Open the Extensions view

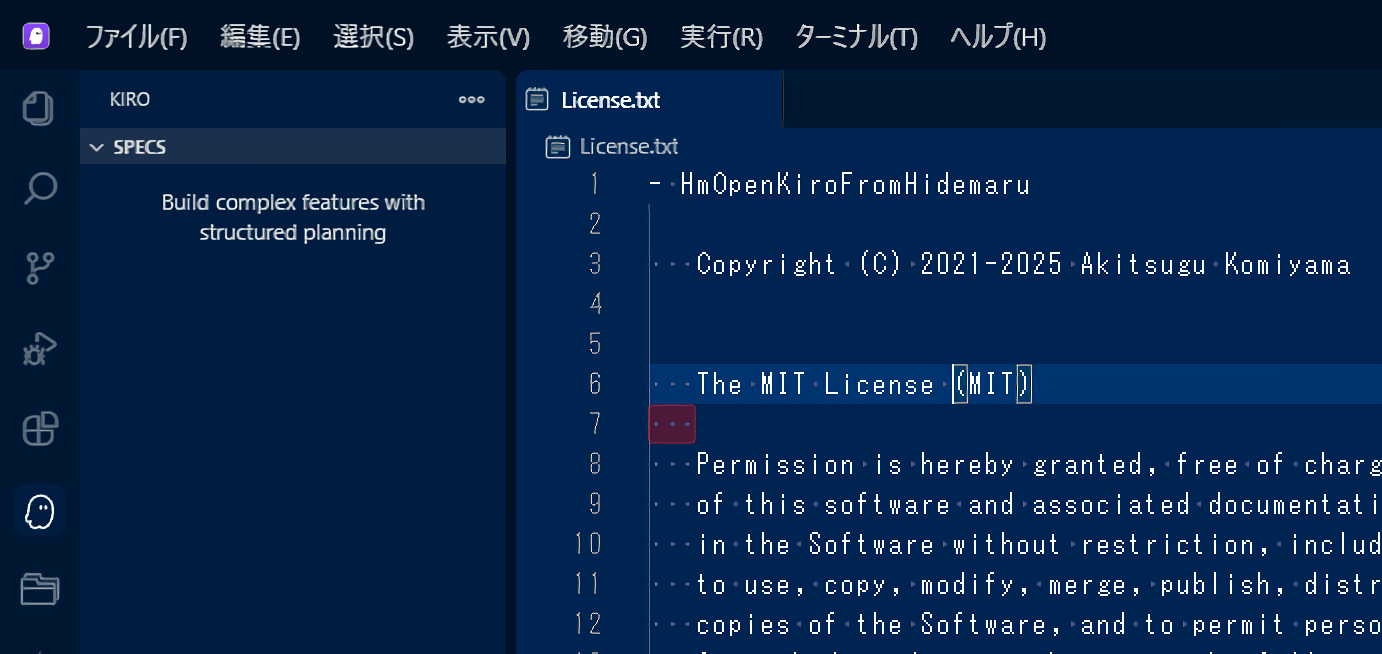coord(39,430)
